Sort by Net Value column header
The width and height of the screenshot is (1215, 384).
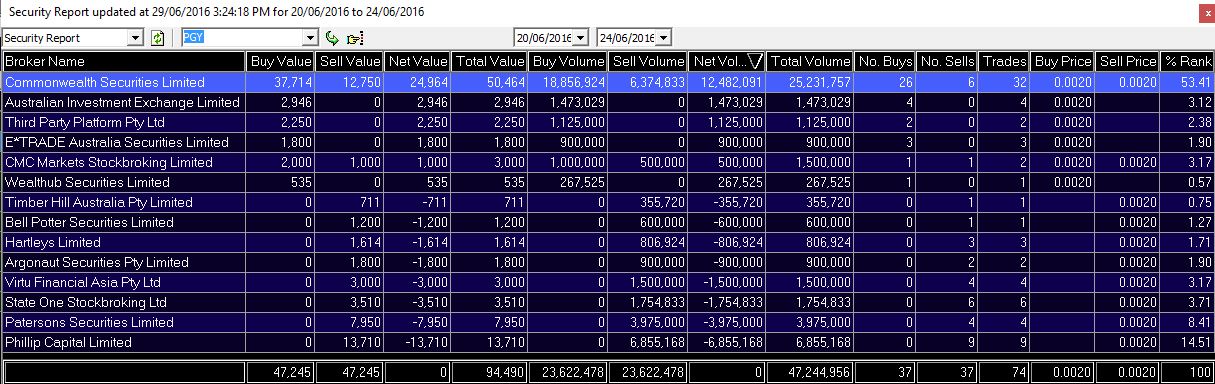(417, 61)
